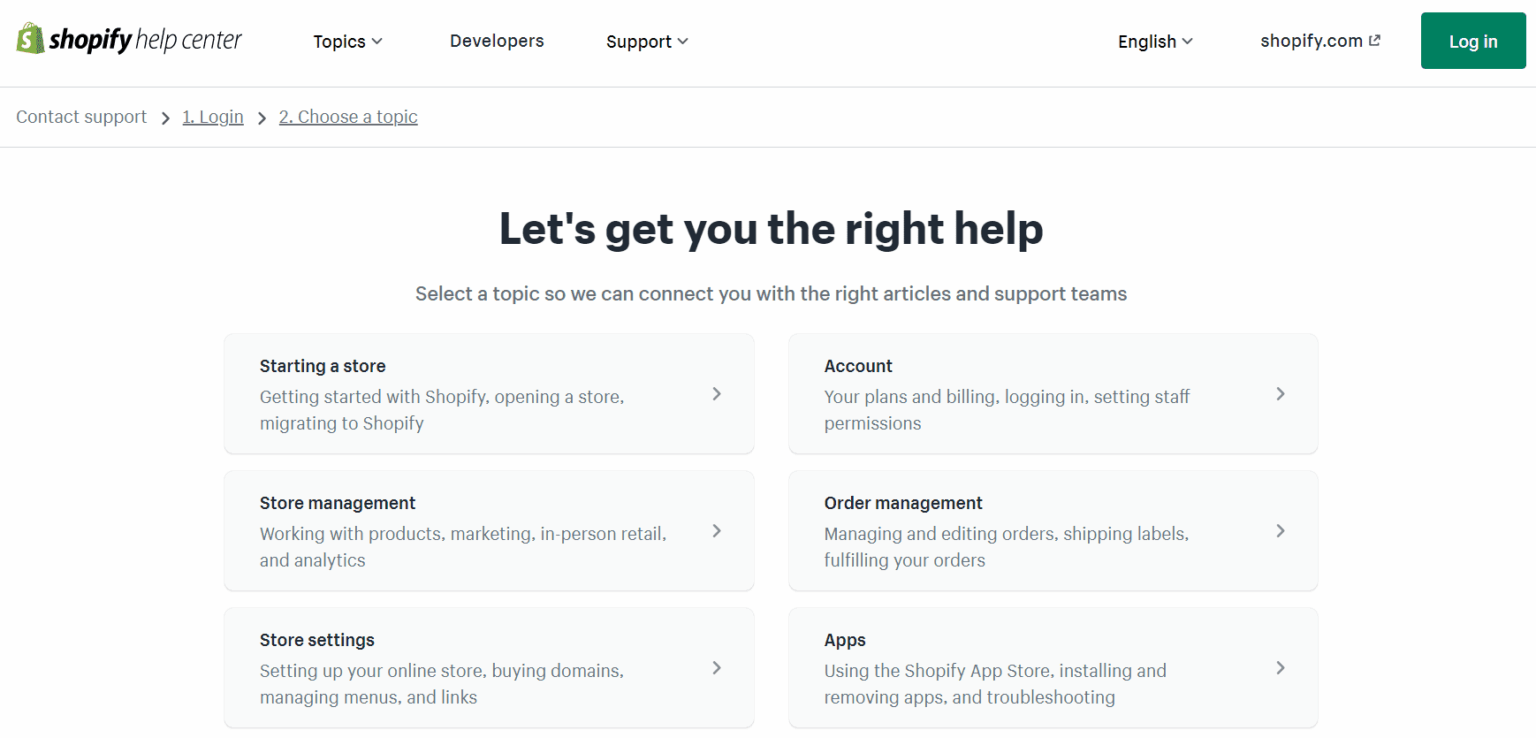Go back to the 1. Login breadcrumb step
1536x738 pixels.
point(213,117)
